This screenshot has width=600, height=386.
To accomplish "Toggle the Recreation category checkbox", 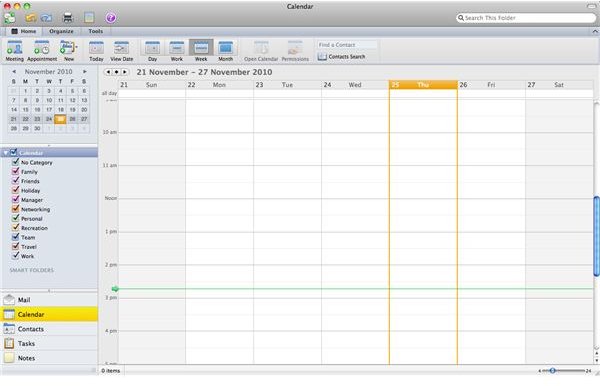I will point(15,227).
